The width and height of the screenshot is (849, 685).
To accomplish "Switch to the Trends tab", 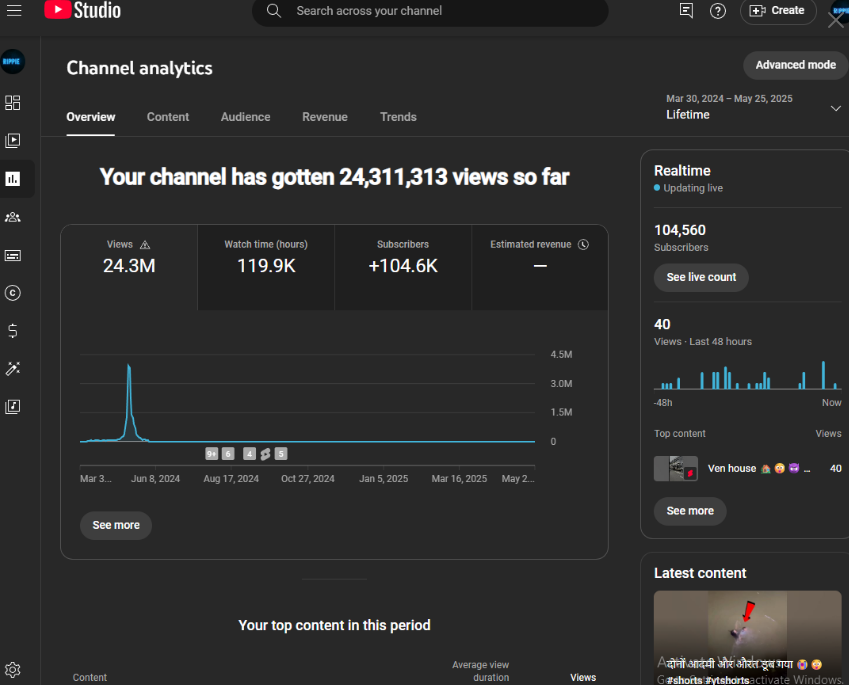I will point(398,117).
